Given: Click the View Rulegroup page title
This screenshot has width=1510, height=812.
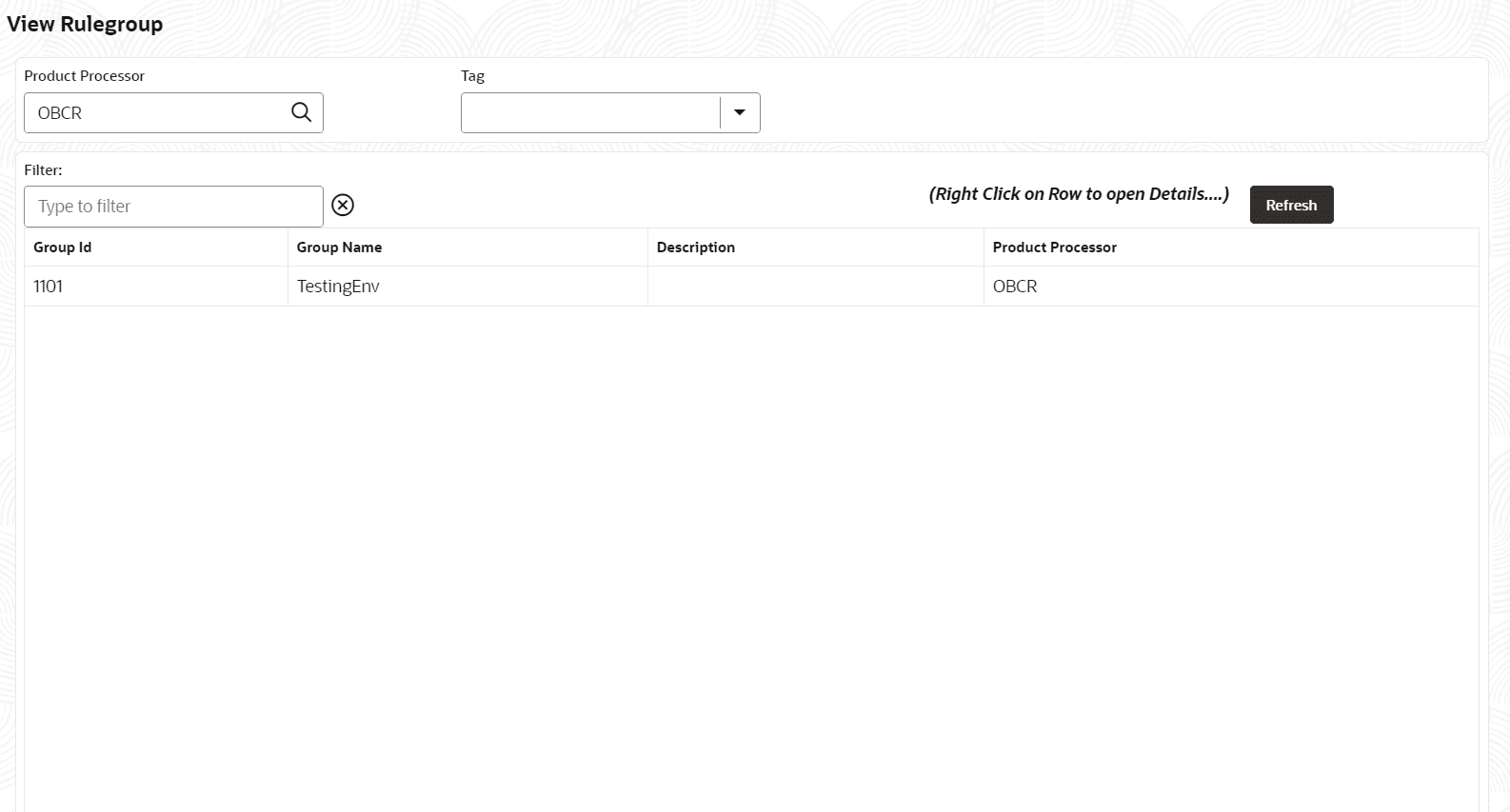Looking at the screenshot, I should click(85, 24).
